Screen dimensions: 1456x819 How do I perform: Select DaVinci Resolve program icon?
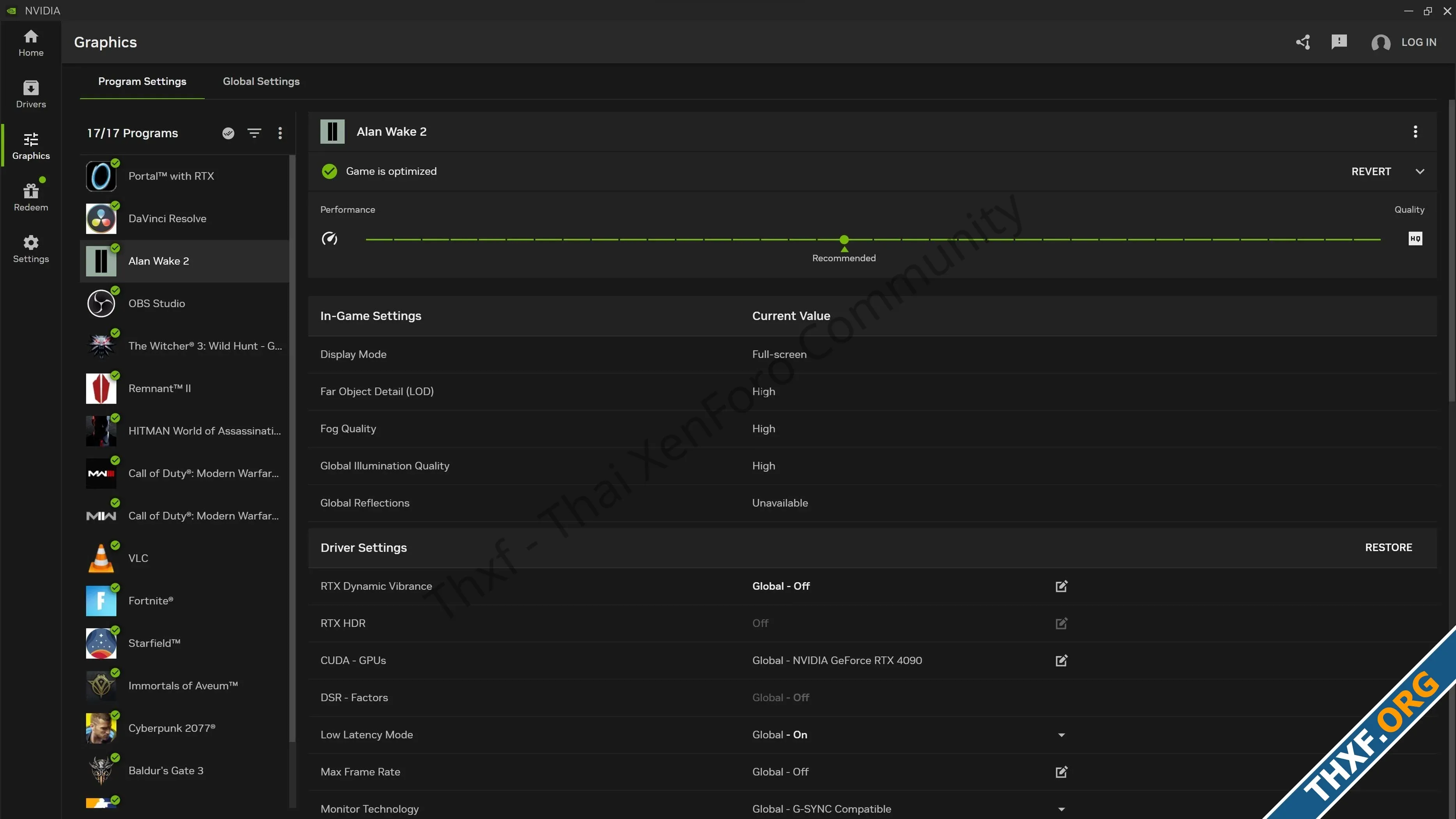[x=101, y=219]
